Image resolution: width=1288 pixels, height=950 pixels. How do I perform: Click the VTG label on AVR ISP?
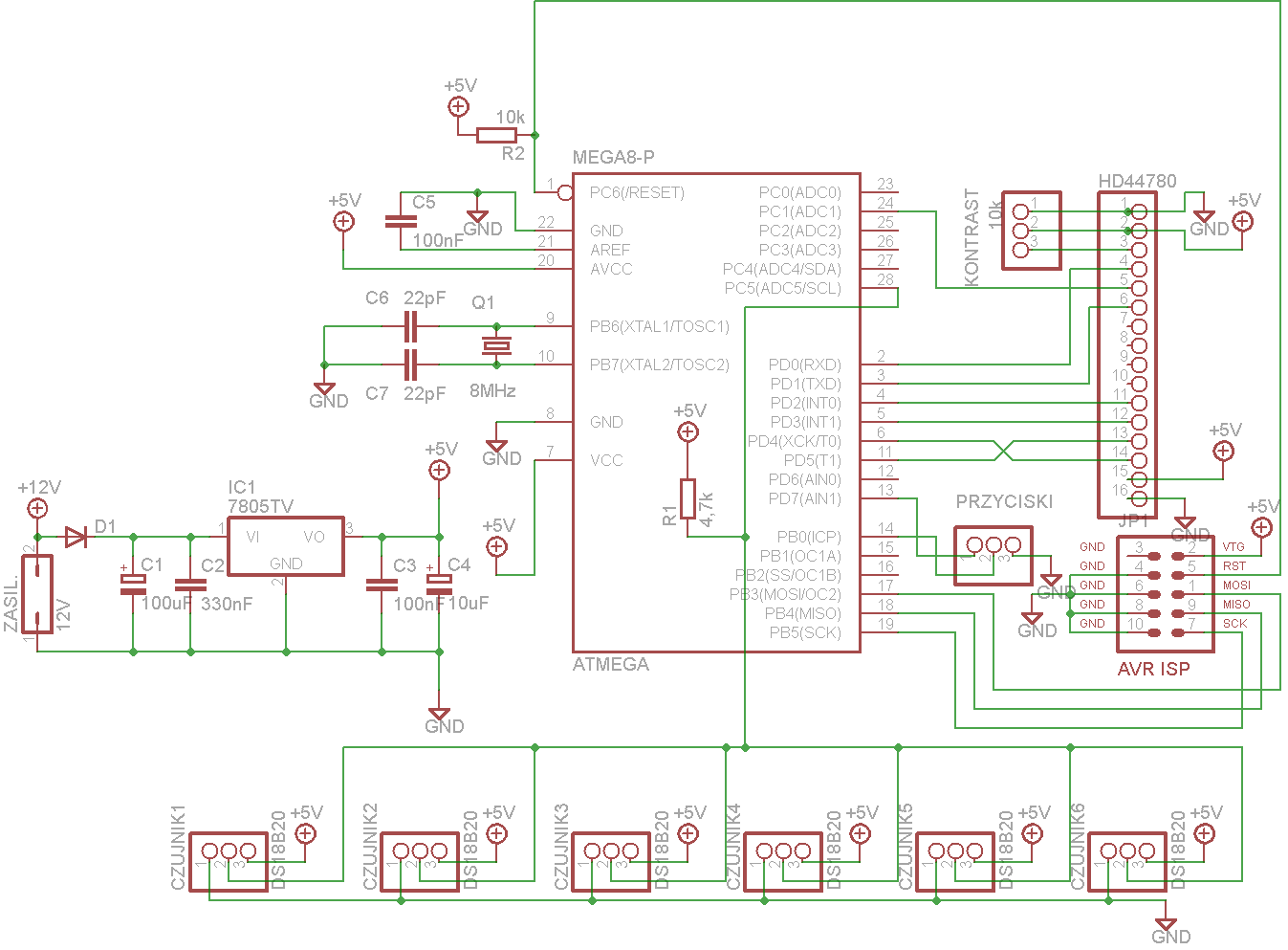1233,547
